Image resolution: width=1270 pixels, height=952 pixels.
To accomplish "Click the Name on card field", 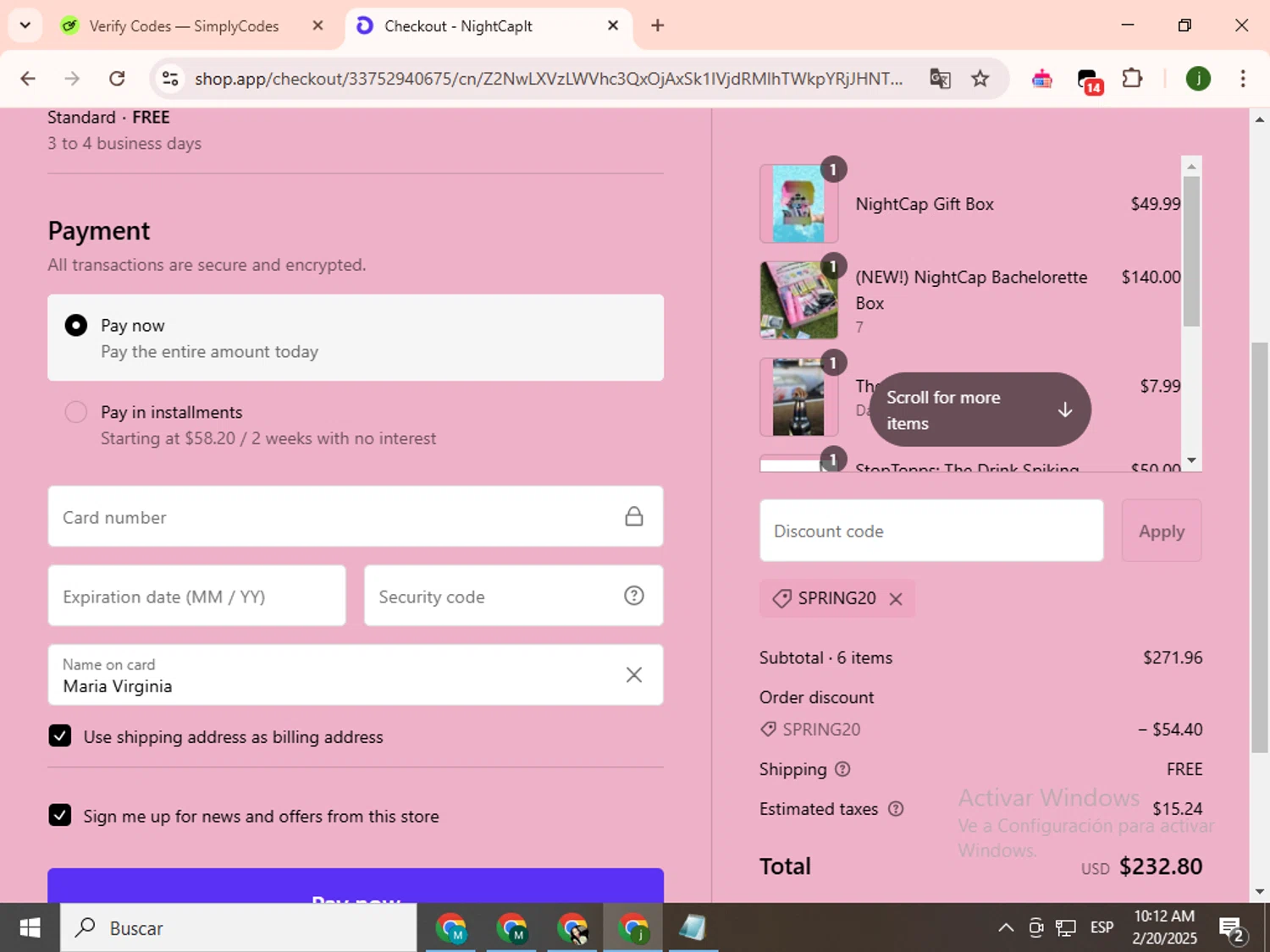I will click(356, 674).
